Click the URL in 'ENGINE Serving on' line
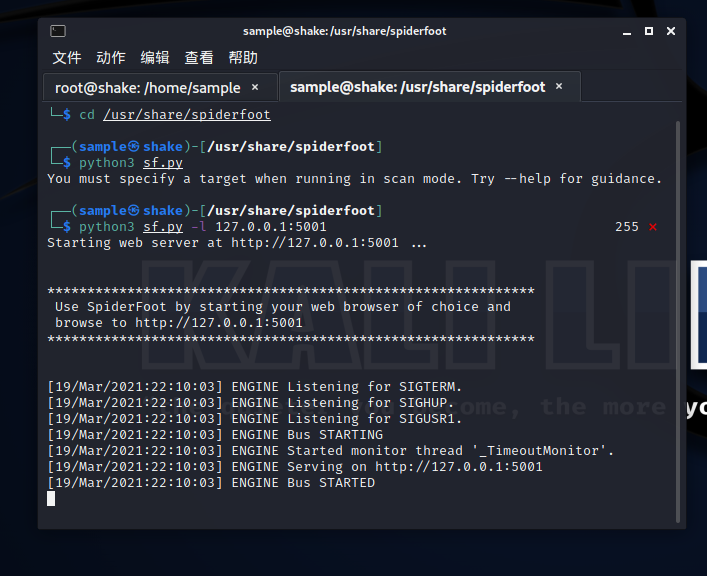 [459, 467]
